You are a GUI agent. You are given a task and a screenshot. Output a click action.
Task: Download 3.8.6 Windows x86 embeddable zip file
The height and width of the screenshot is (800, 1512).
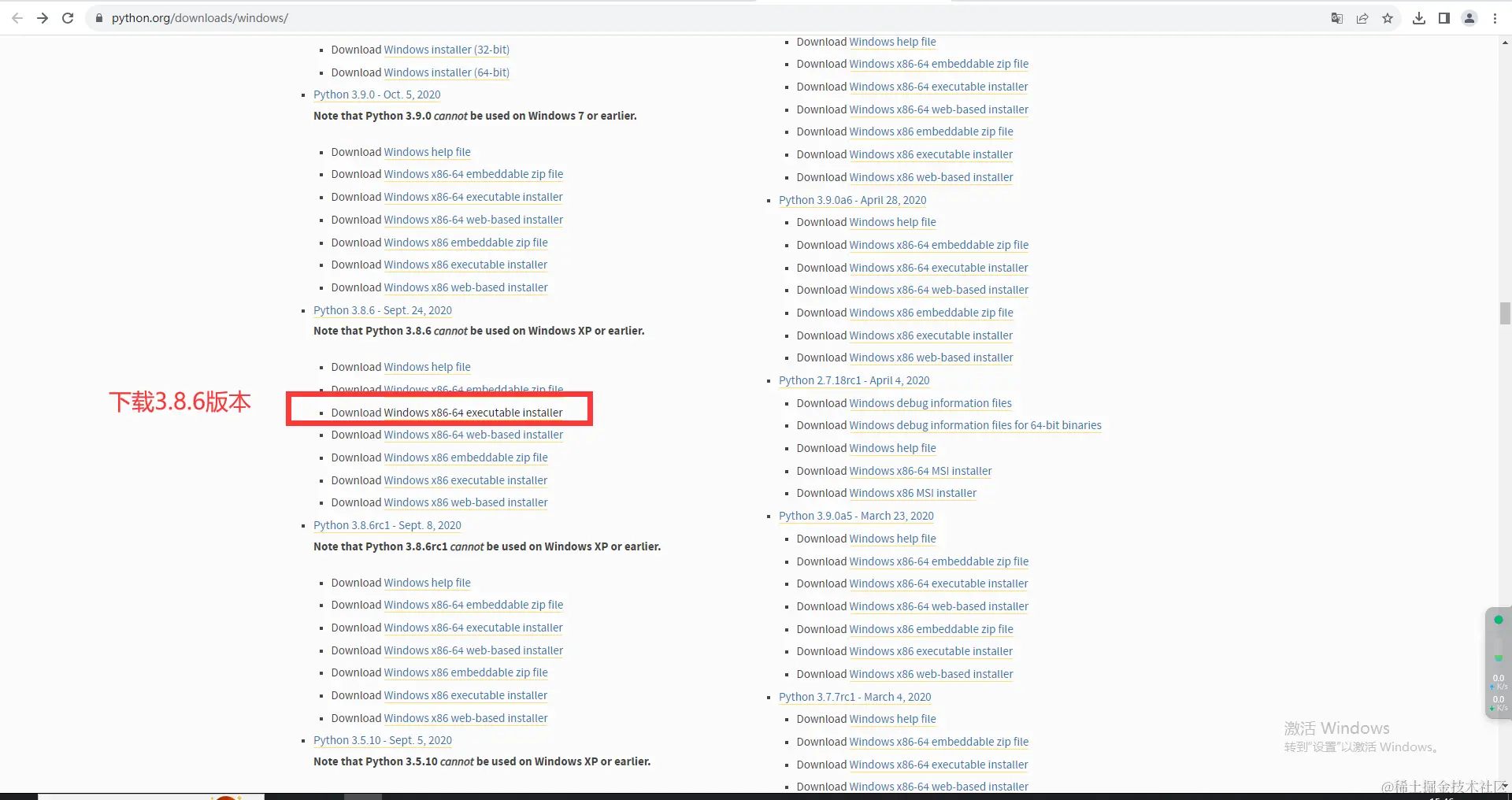pyautogui.click(x=466, y=457)
